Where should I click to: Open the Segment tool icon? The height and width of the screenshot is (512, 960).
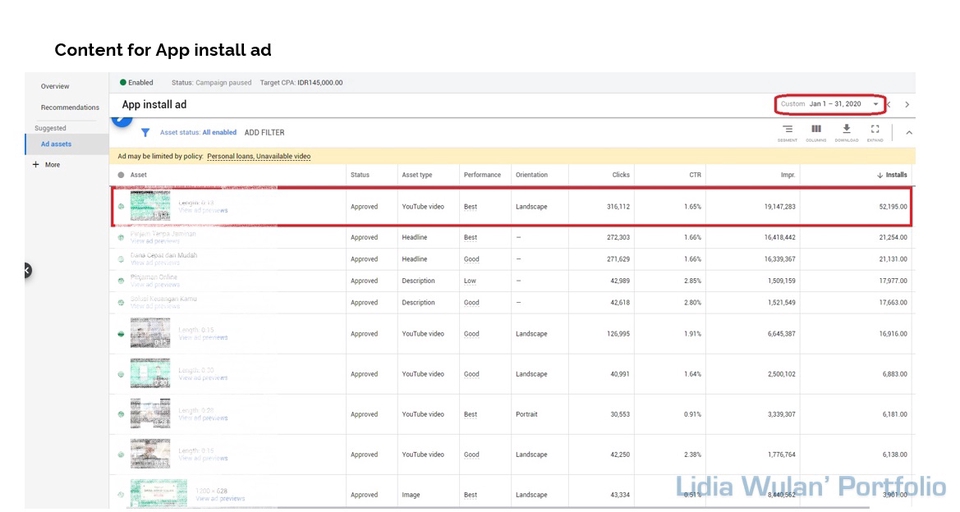[x=787, y=129]
